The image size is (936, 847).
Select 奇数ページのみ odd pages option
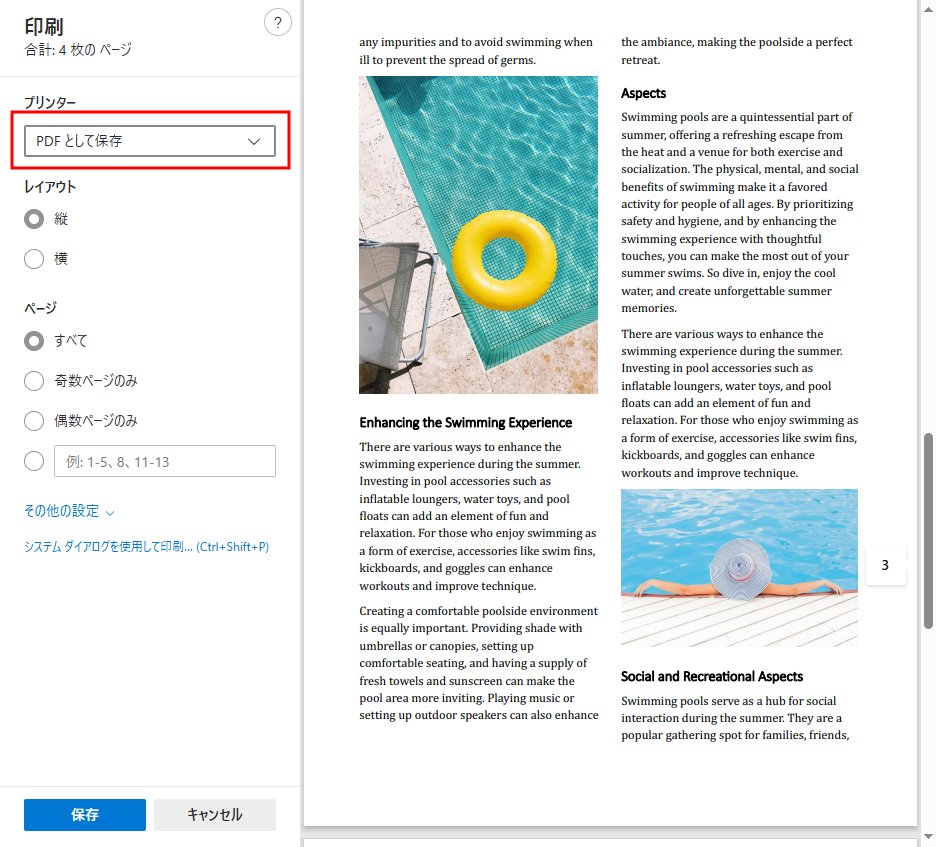point(34,381)
